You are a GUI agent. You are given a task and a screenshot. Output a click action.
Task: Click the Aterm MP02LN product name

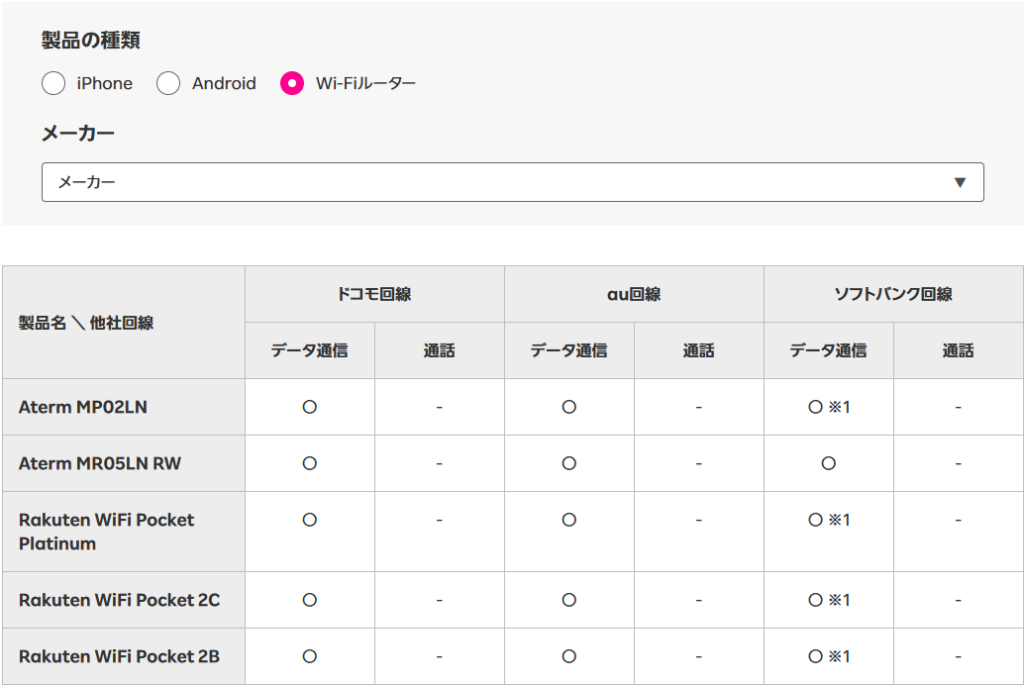point(83,407)
